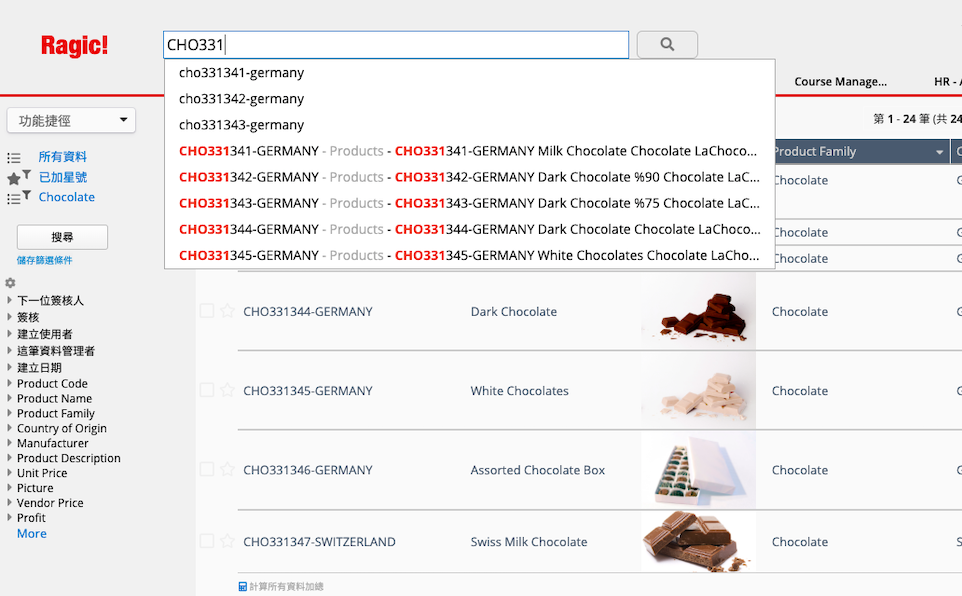Open the Course Manage... tab
962x596 pixels.
840,82
